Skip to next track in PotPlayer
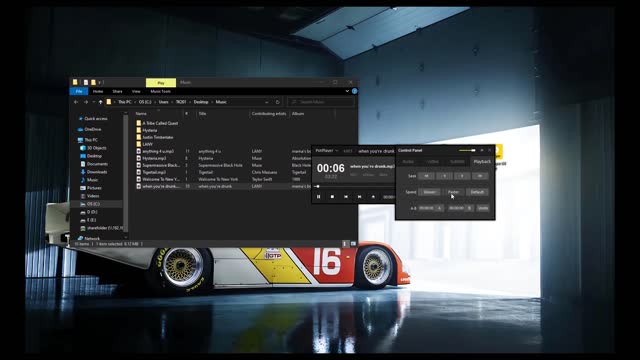The height and width of the screenshot is (360, 640). (x=359, y=197)
